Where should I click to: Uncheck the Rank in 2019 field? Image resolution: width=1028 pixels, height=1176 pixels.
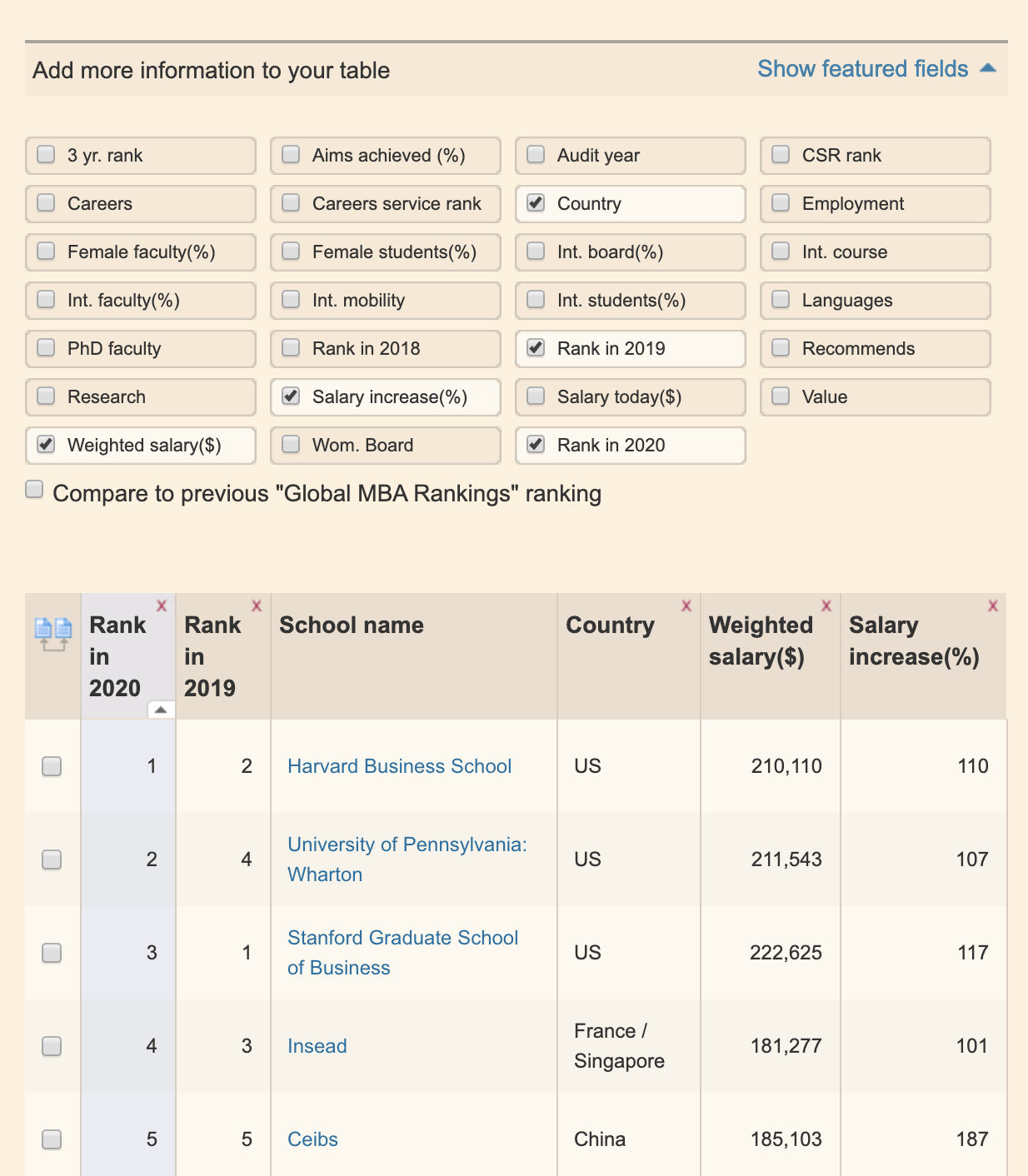pyautogui.click(x=536, y=348)
